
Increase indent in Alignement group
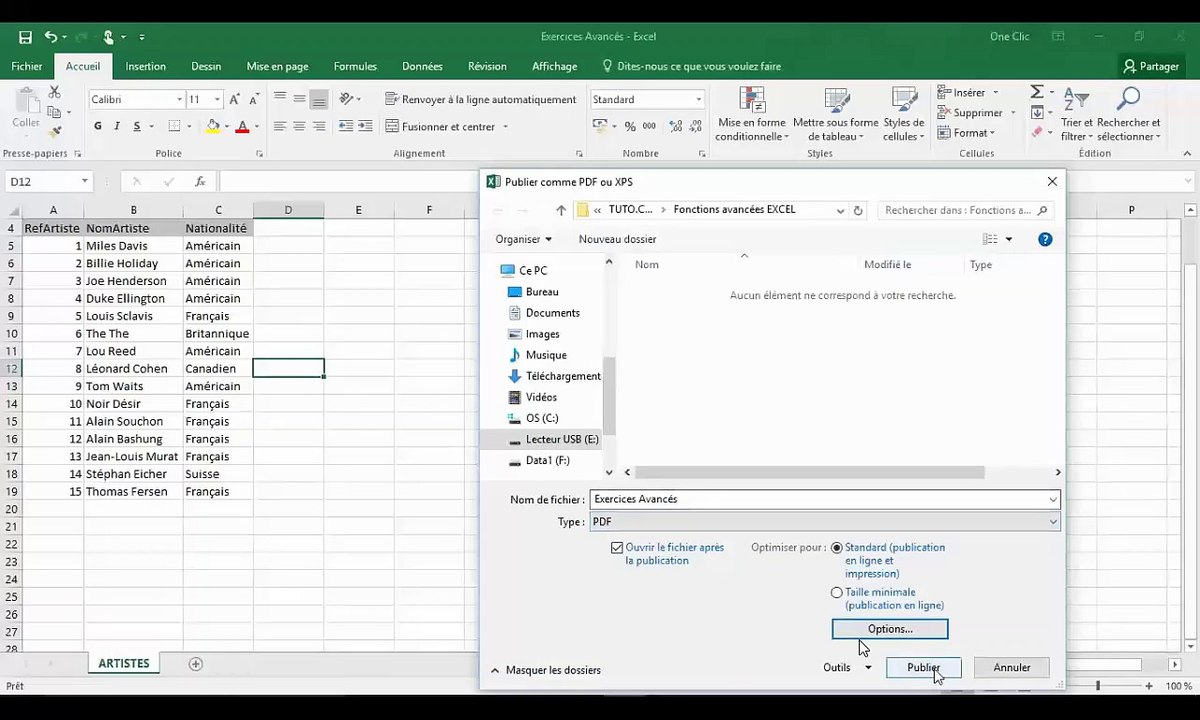pos(366,127)
